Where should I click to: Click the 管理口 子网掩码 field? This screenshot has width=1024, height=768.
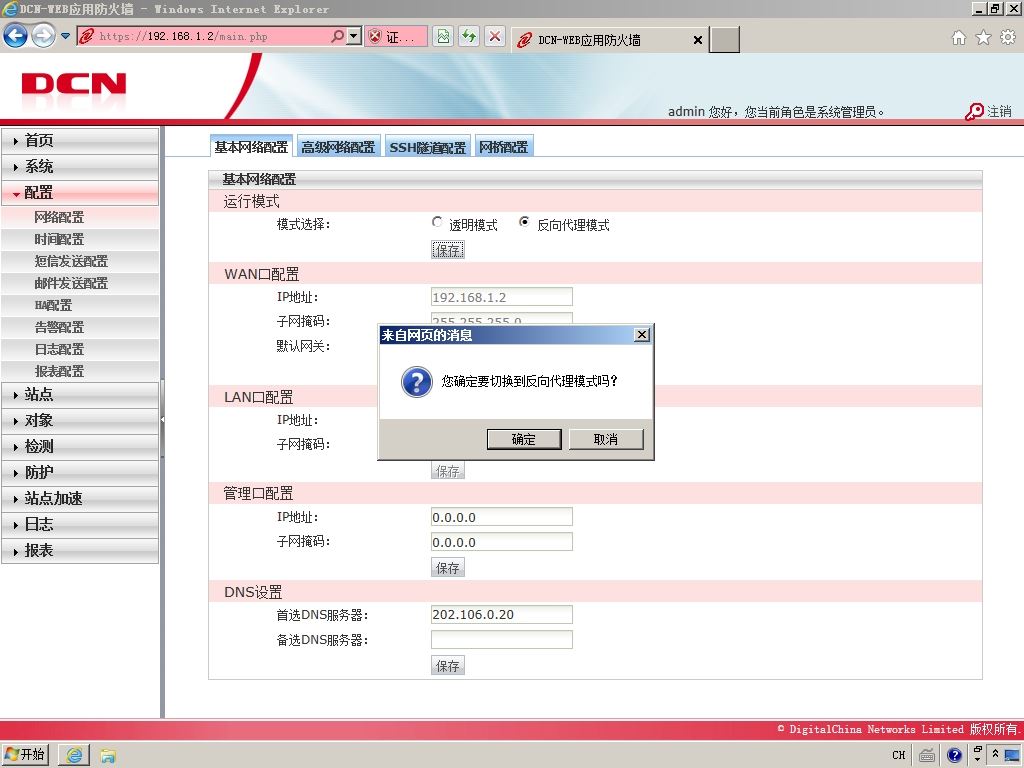click(502, 542)
